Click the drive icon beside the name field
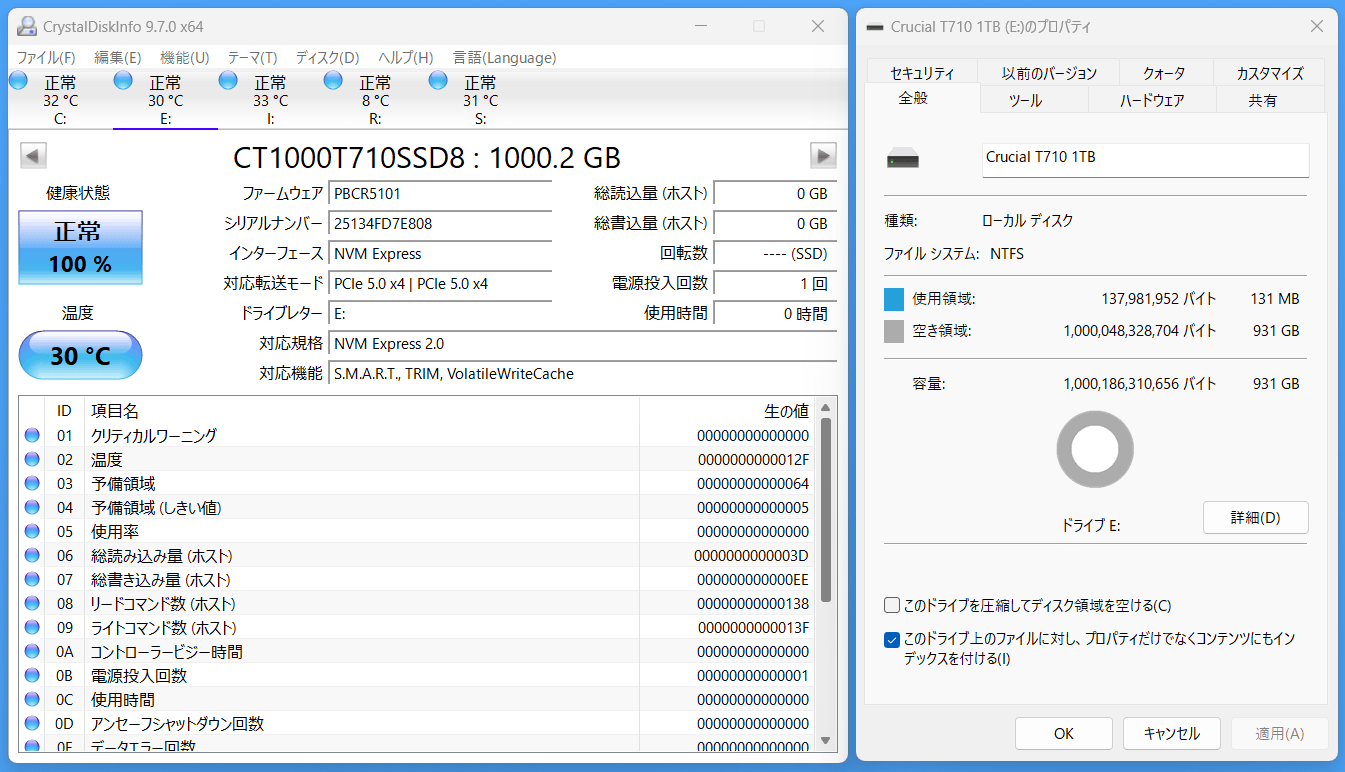 click(x=903, y=160)
